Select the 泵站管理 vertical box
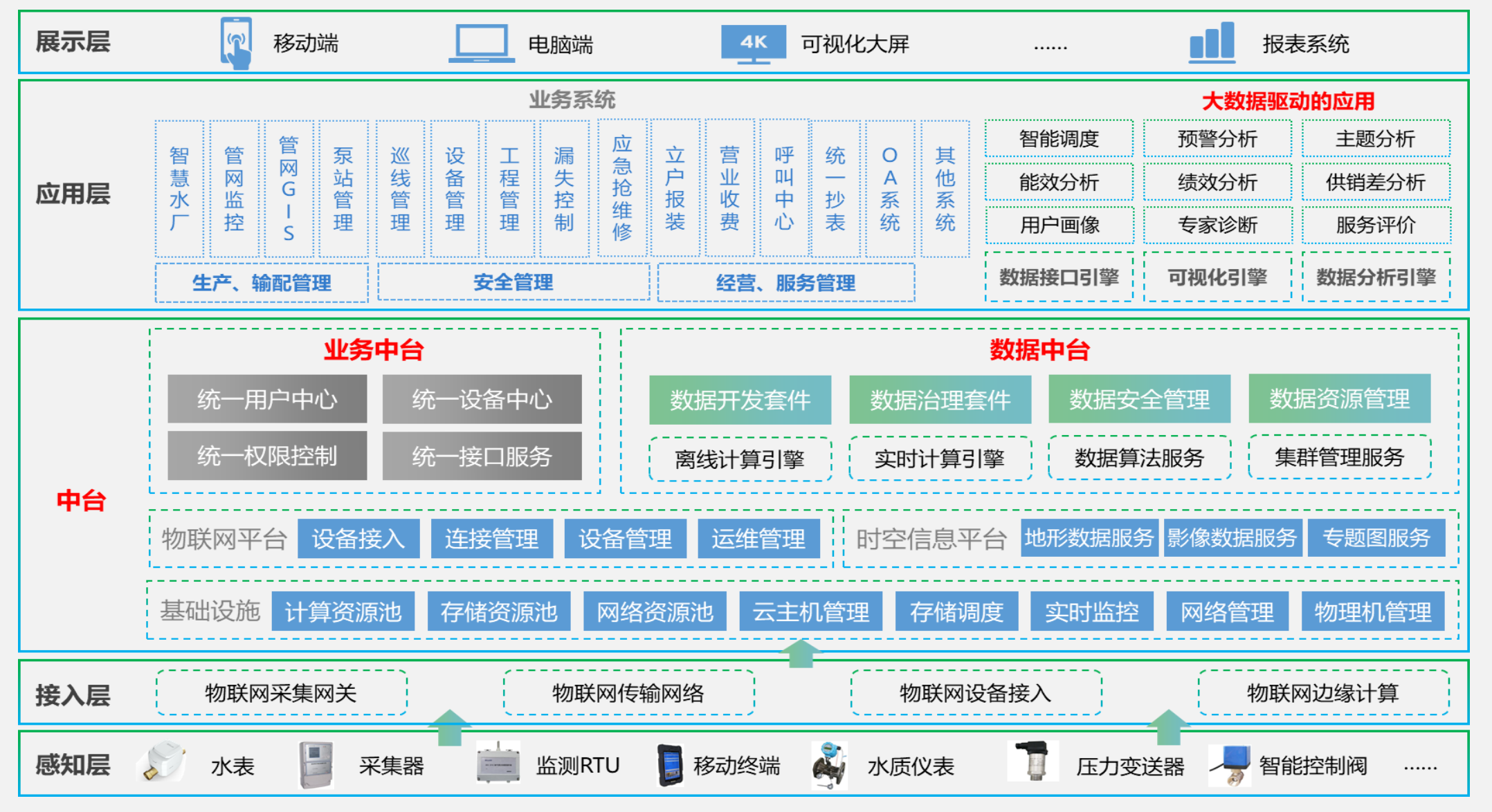 (x=343, y=189)
